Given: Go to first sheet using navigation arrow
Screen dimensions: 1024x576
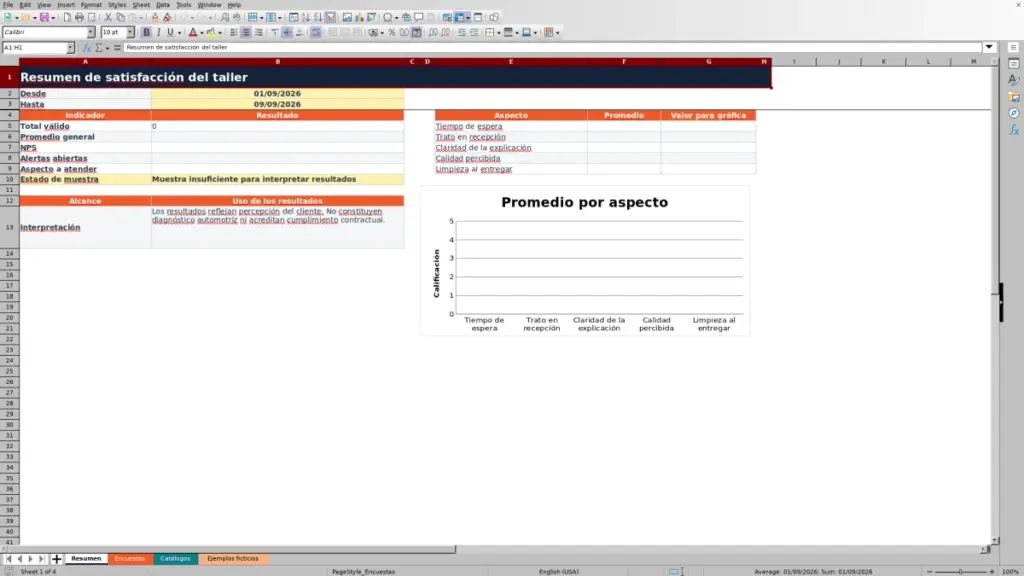Looking at the screenshot, I should point(8,559).
